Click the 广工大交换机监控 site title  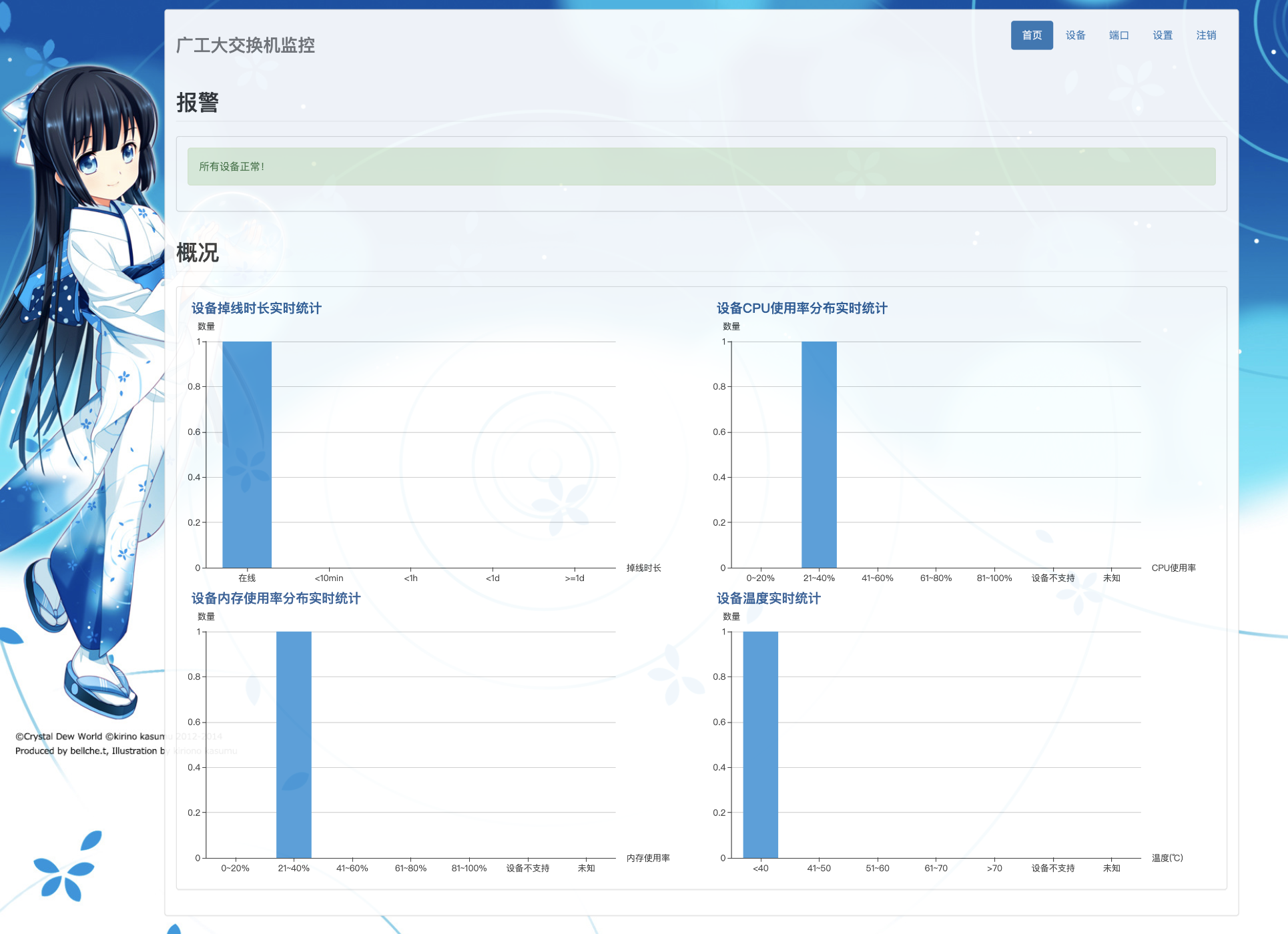(x=246, y=45)
